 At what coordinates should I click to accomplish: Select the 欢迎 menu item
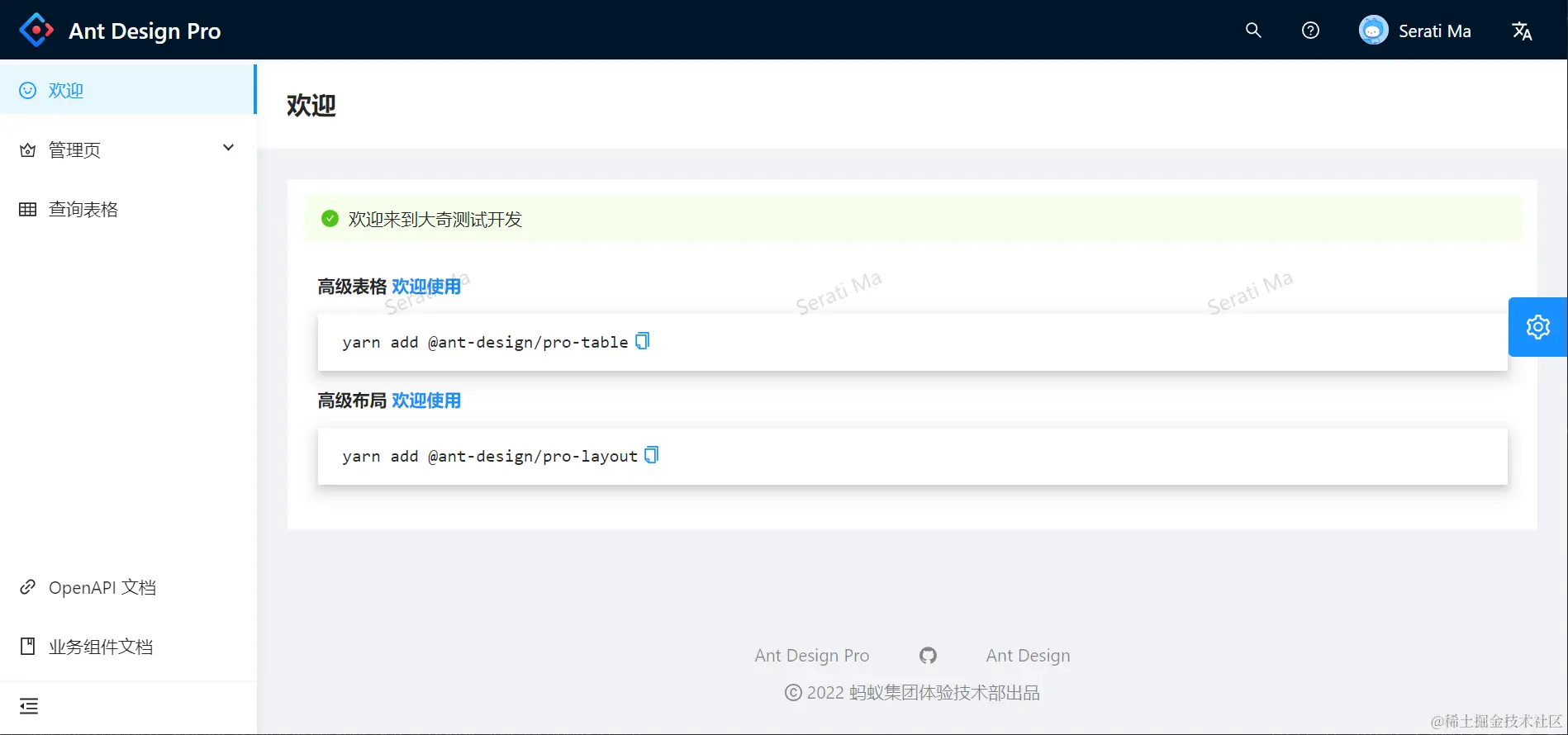tap(128, 90)
